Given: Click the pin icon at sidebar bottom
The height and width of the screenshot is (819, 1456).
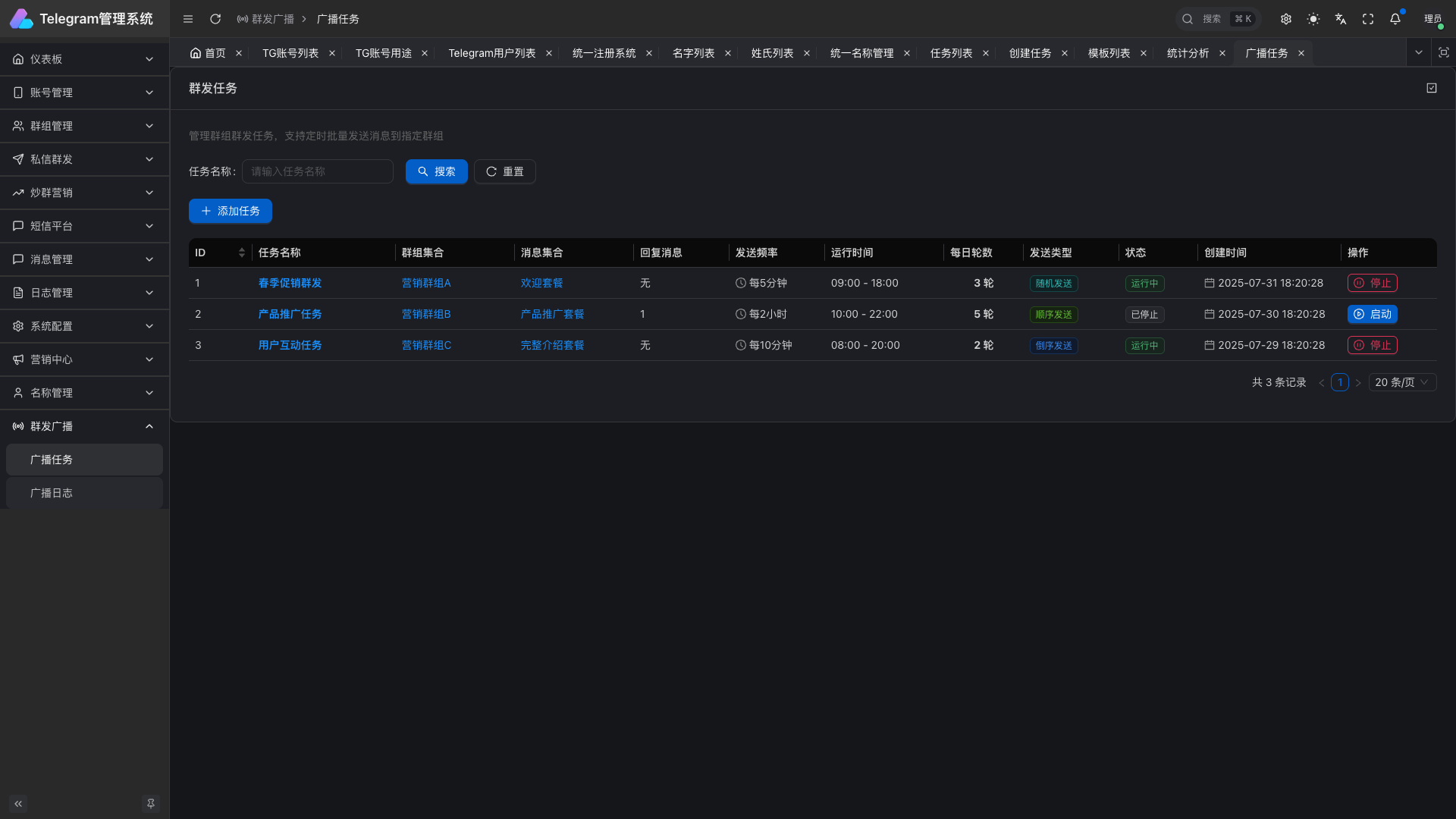Looking at the screenshot, I should tap(151, 804).
